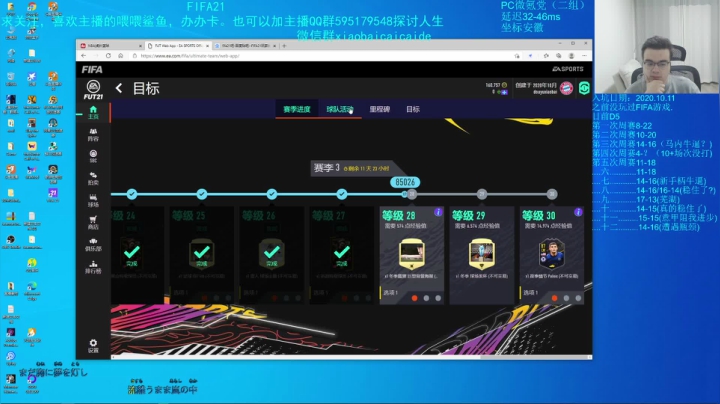This screenshot has width=720, height=404.
Task: Click the grey level 30 timeline node
Action: (x=552, y=194)
